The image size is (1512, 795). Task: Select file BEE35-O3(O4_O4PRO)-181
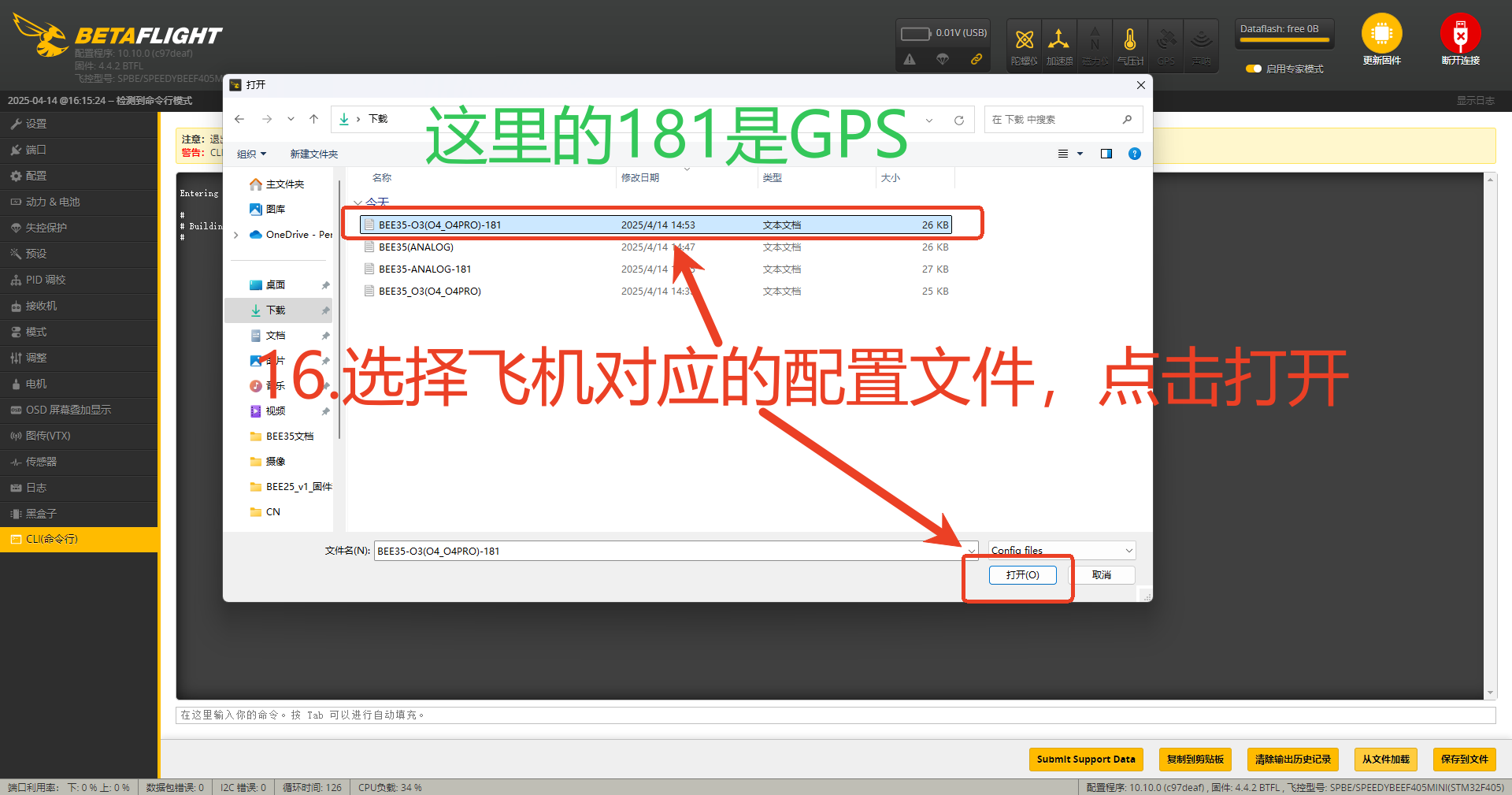coord(656,225)
